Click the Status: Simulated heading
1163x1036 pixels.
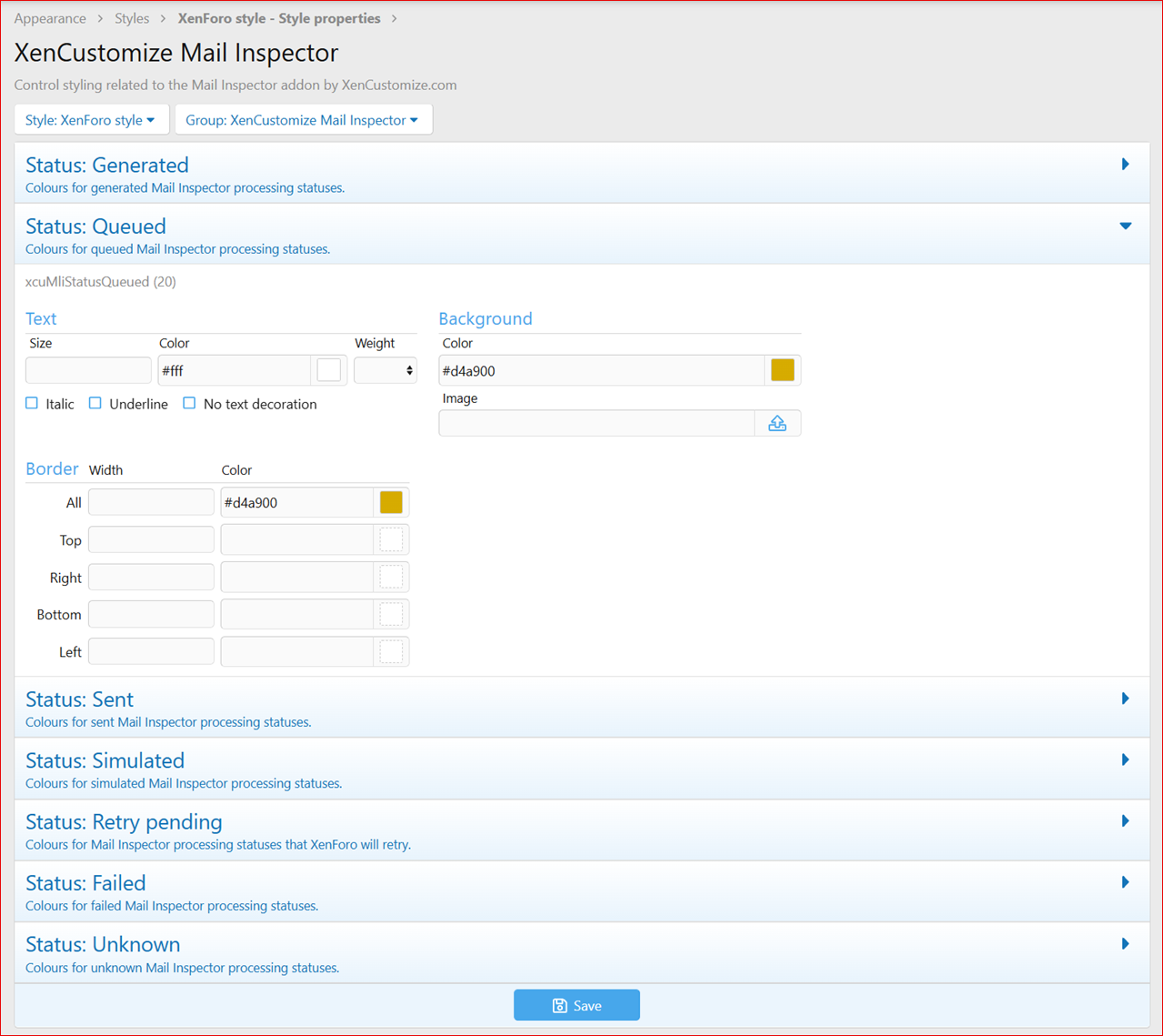click(105, 759)
